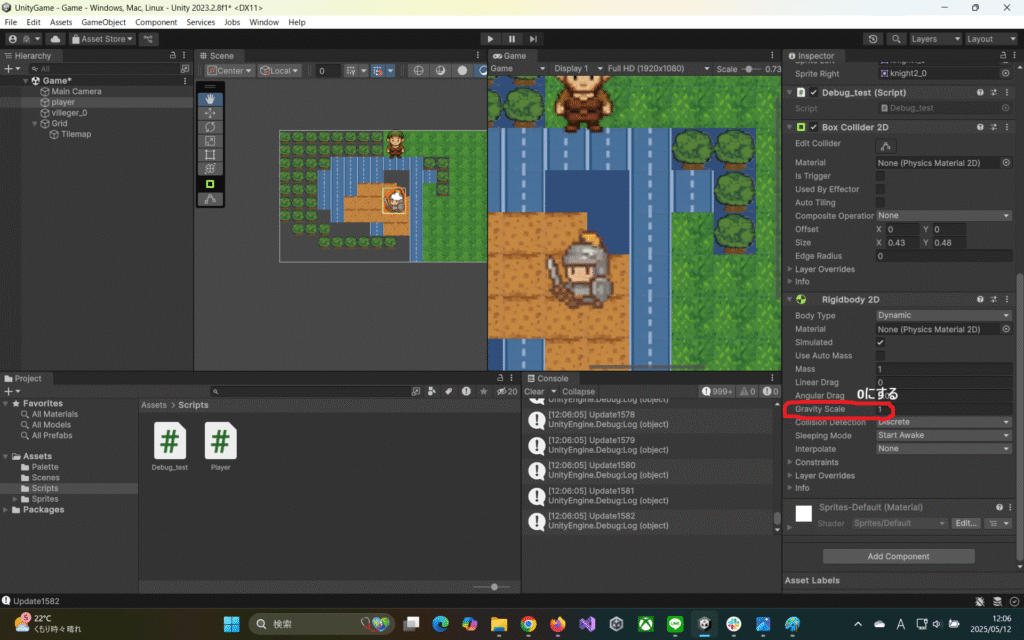Open the Window menu
This screenshot has height=640, width=1024.
coord(264,22)
